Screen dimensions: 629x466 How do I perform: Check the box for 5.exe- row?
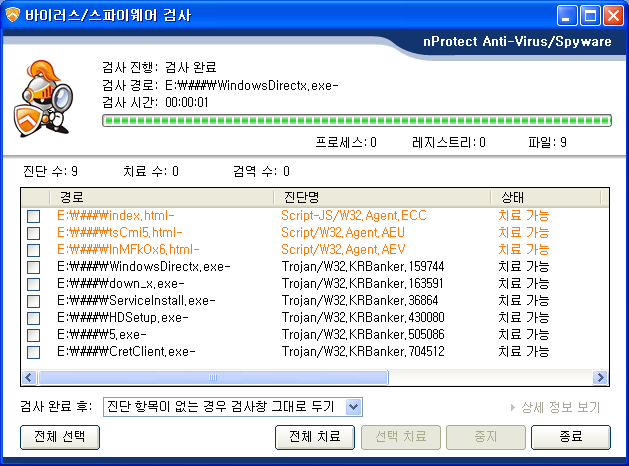point(33,335)
